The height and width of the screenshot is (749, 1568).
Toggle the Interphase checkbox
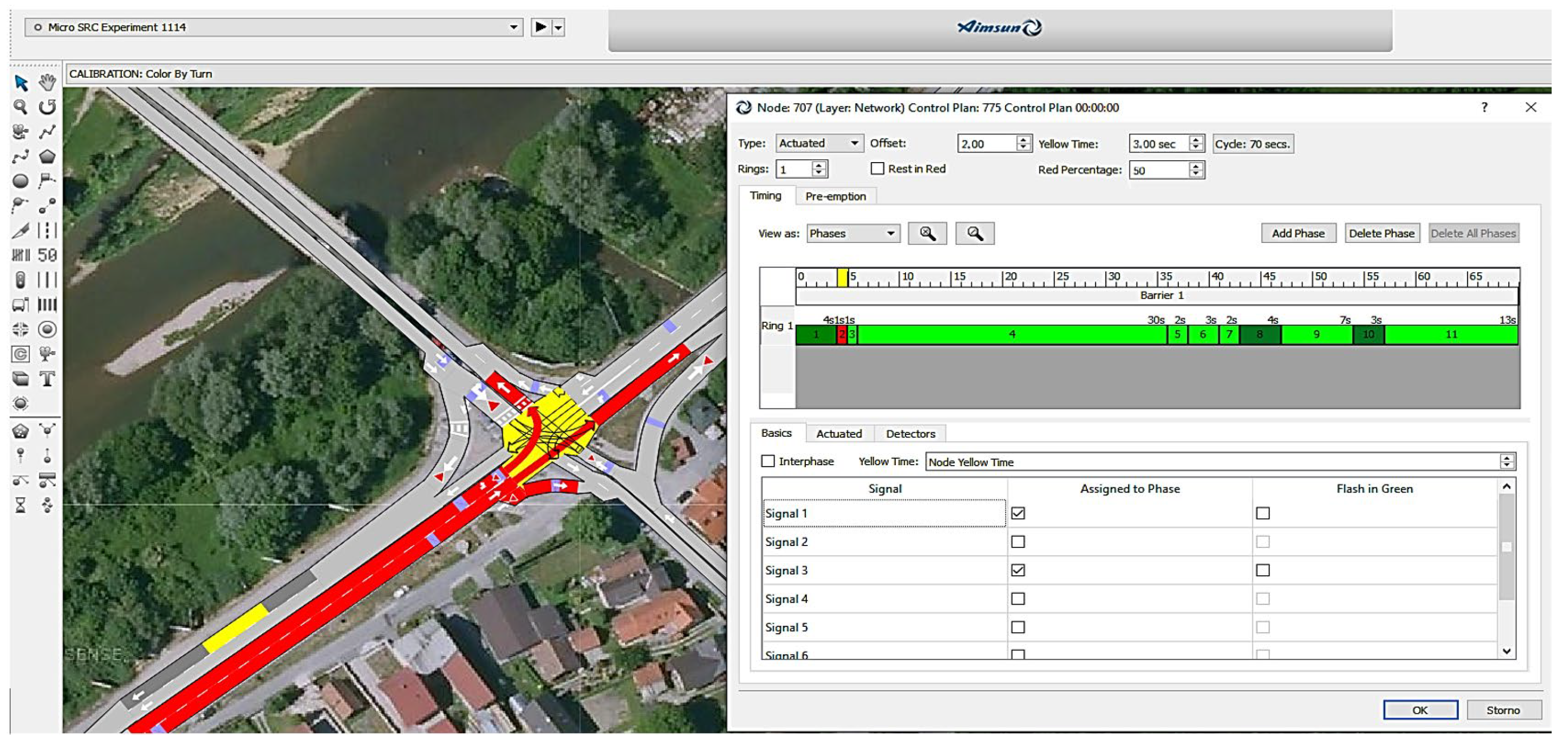click(768, 461)
